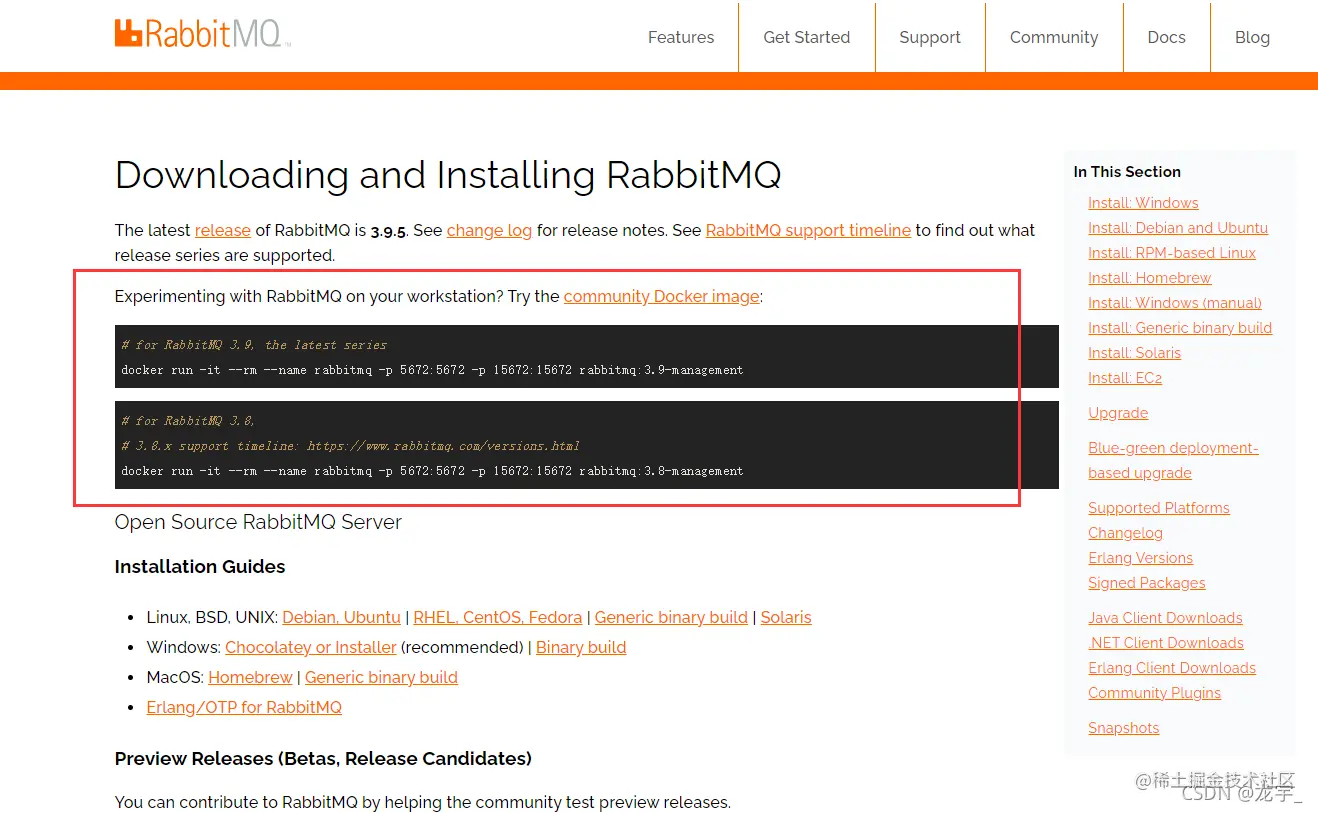Open the Get Started menu item
Viewport: 1318px width, 813px height.
[x=807, y=37]
